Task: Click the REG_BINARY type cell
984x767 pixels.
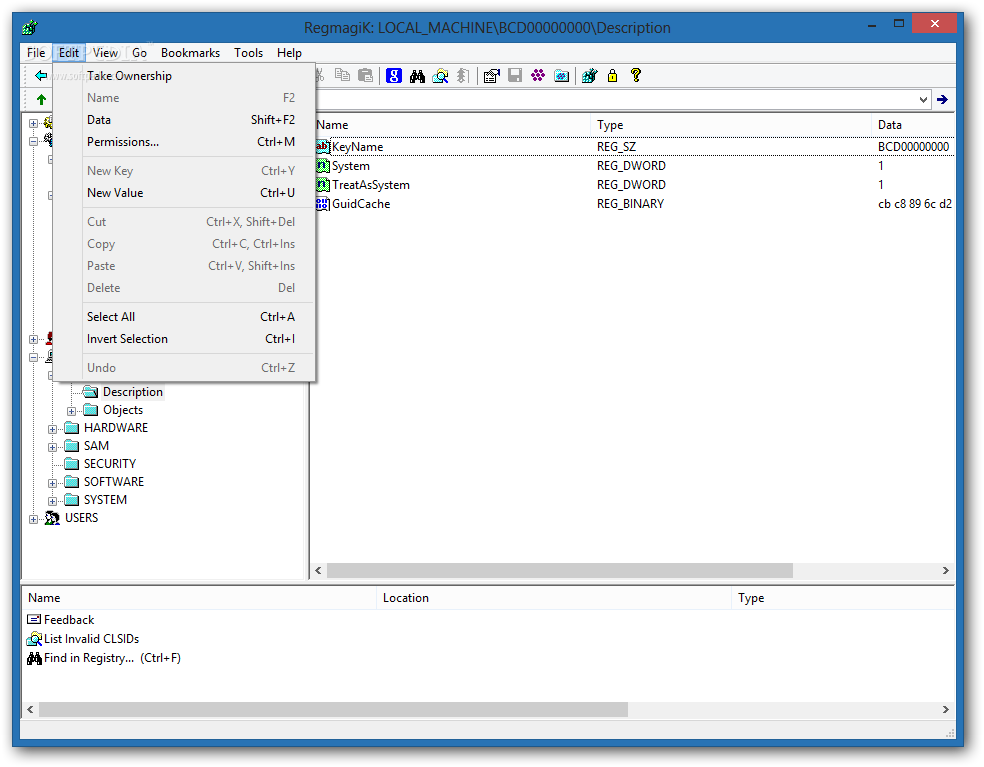Action: pyautogui.click(x=630, y=204)
